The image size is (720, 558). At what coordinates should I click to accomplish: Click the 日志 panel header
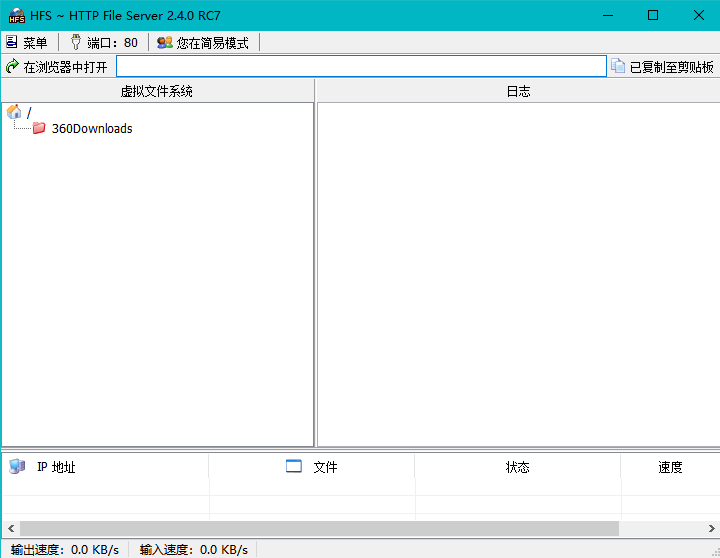(x=518, y=91)
